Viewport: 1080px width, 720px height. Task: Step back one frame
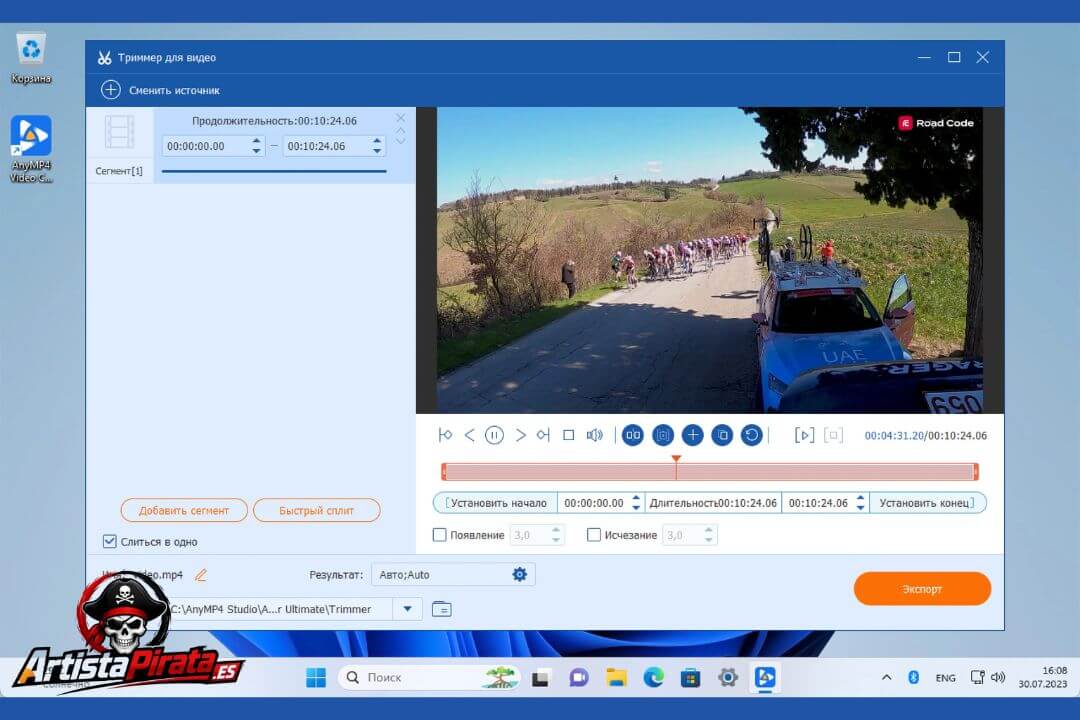pyautogui.click(x=470, y=435)
